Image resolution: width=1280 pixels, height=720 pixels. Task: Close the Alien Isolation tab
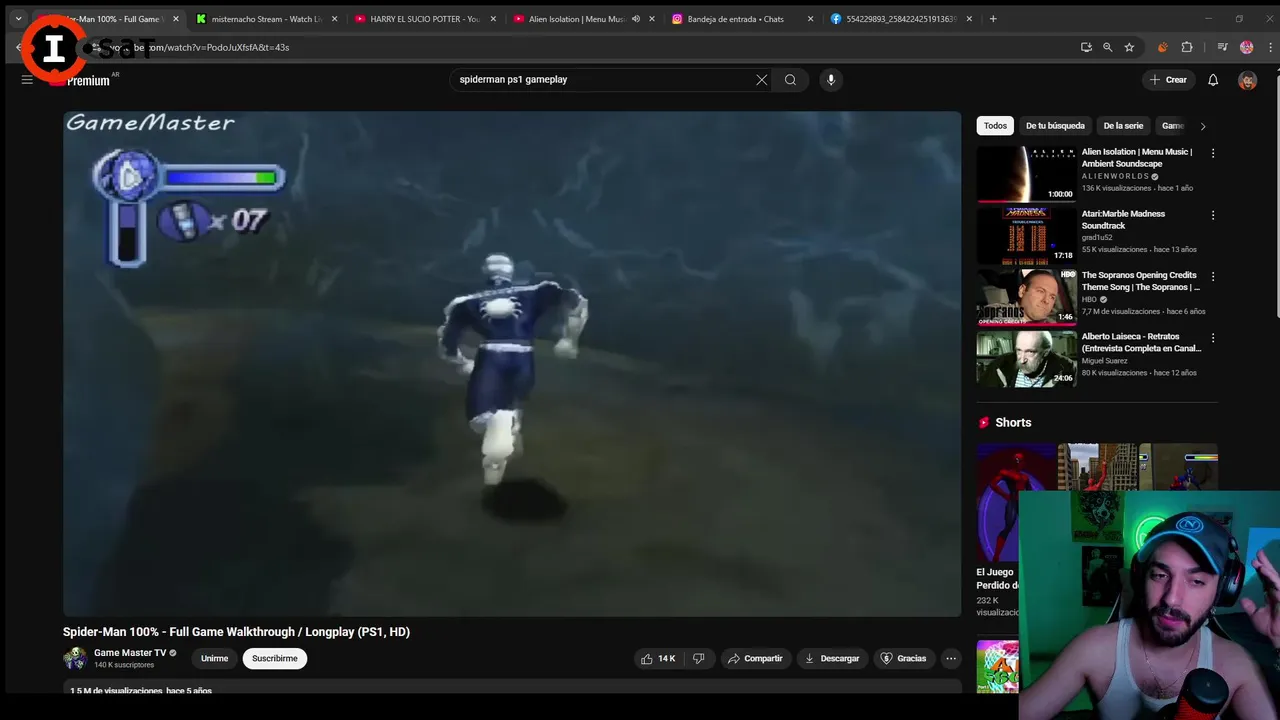pos(652,19)
